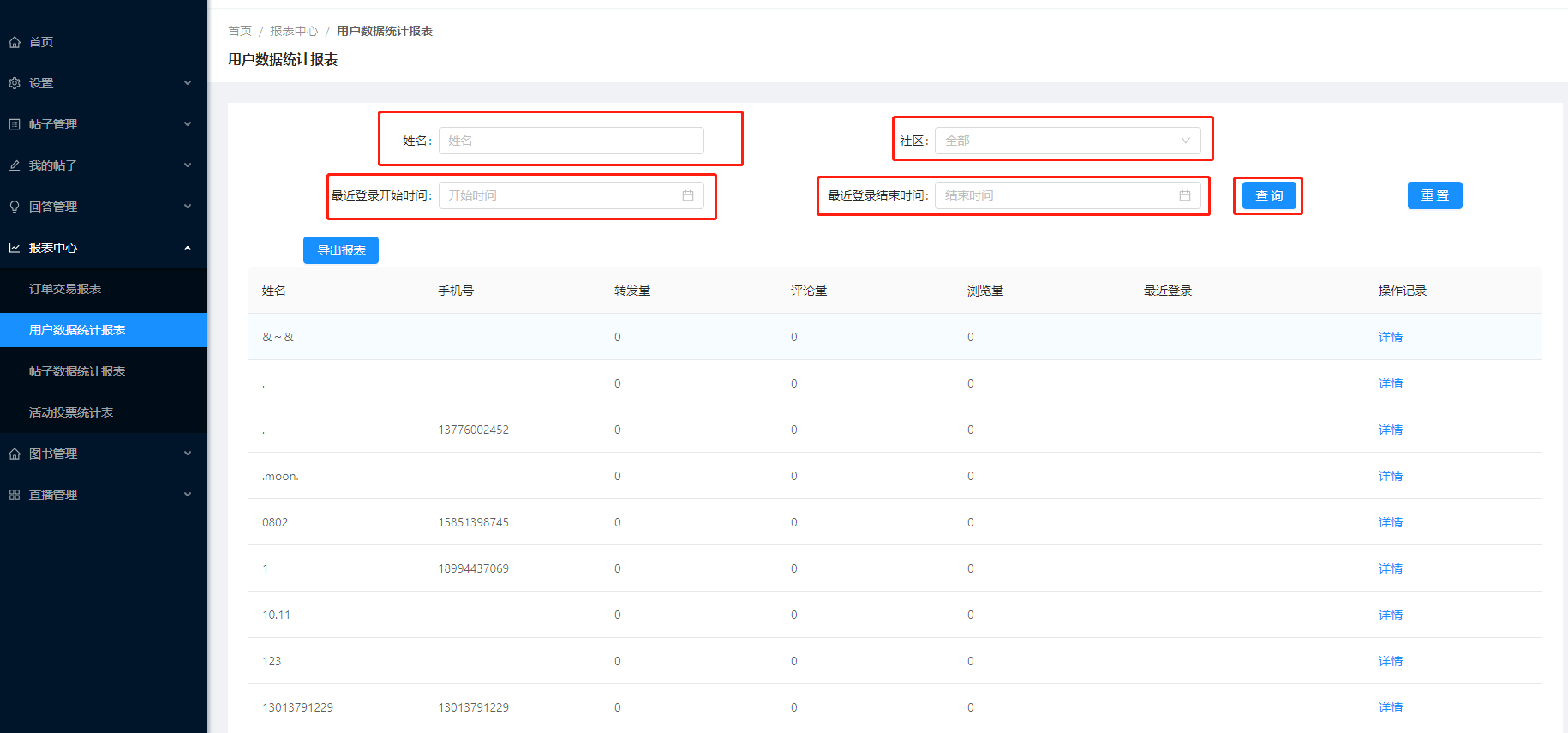
Task: Click the 导出报表 button
Action: coord(341,250)
